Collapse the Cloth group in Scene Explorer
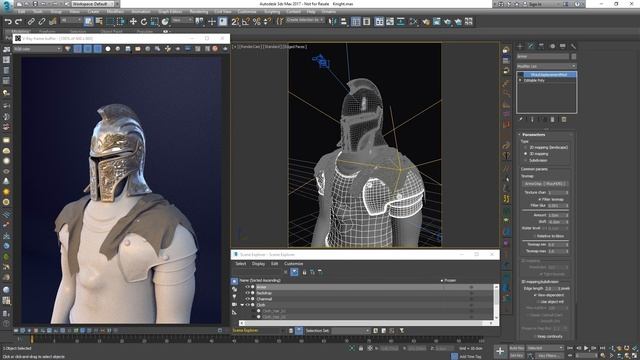This screenshot has width=640, height=360. point(242,305)
